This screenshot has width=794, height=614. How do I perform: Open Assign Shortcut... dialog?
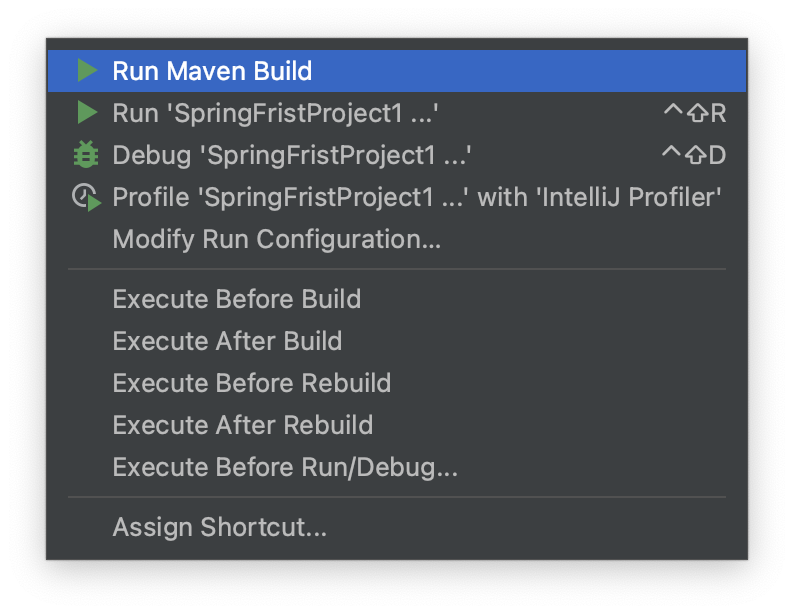click(396, 527)
